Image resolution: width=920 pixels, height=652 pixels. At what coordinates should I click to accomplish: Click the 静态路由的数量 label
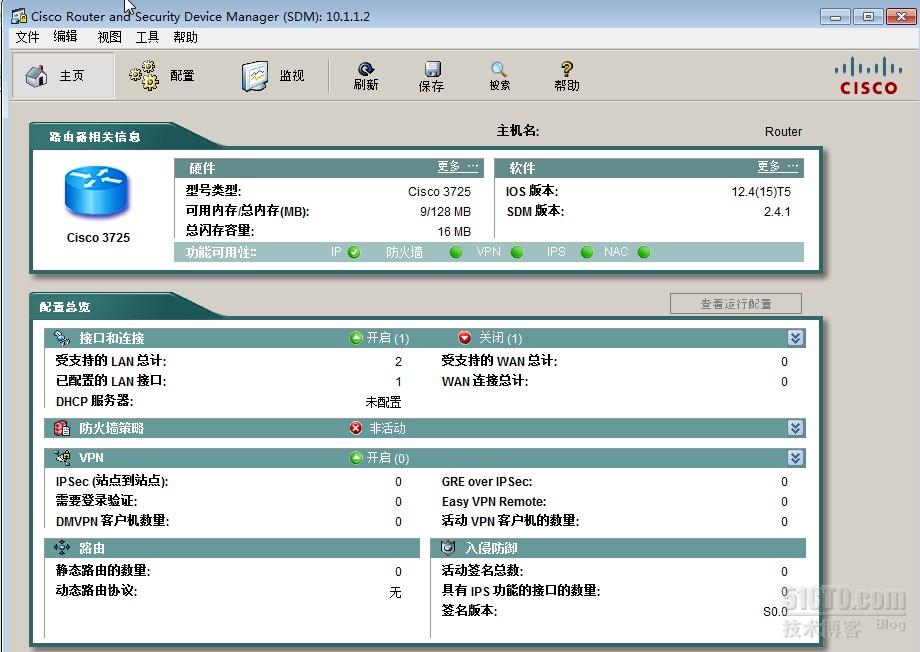click(103, 570)
